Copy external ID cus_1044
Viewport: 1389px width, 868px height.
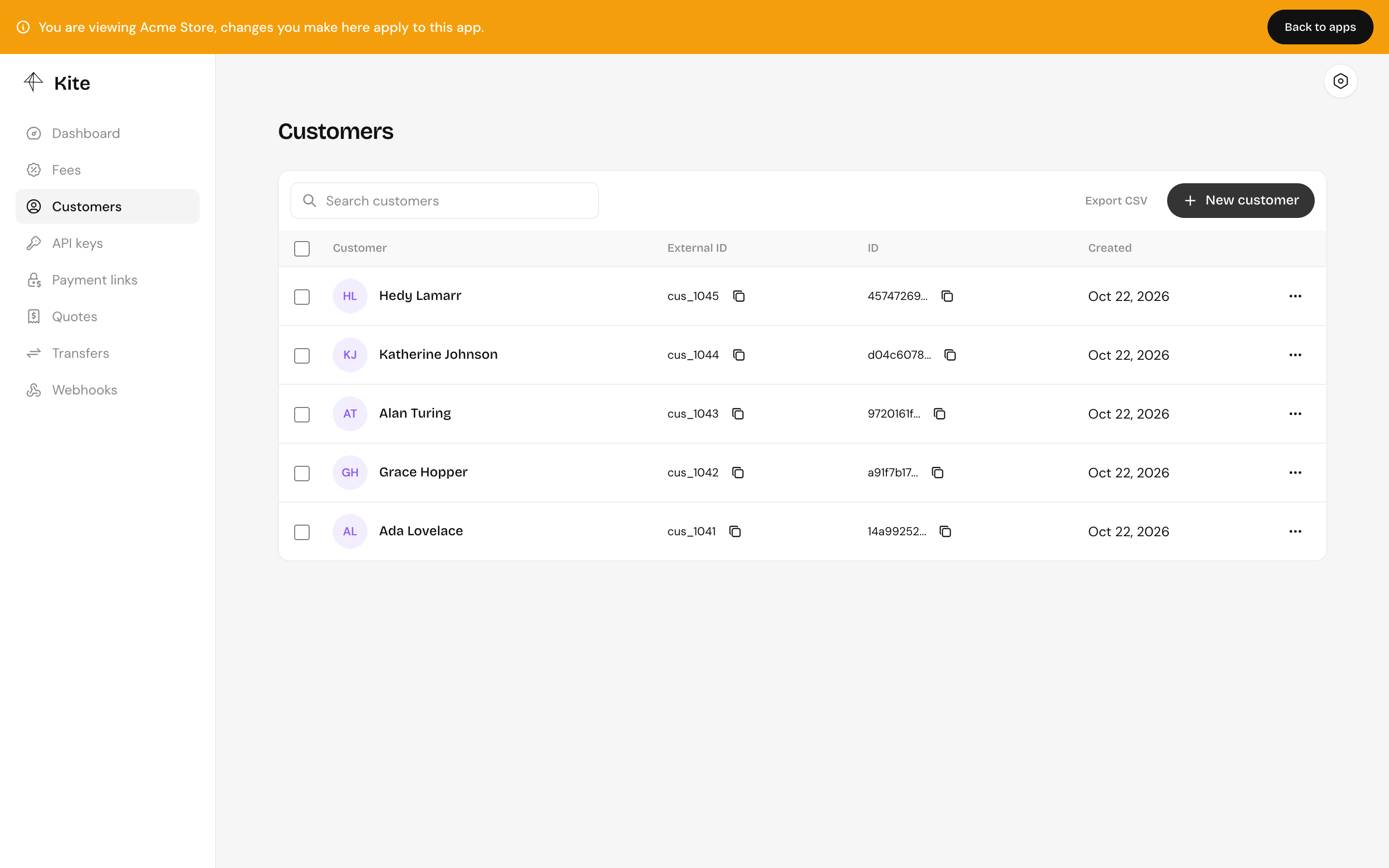point(739,355)
